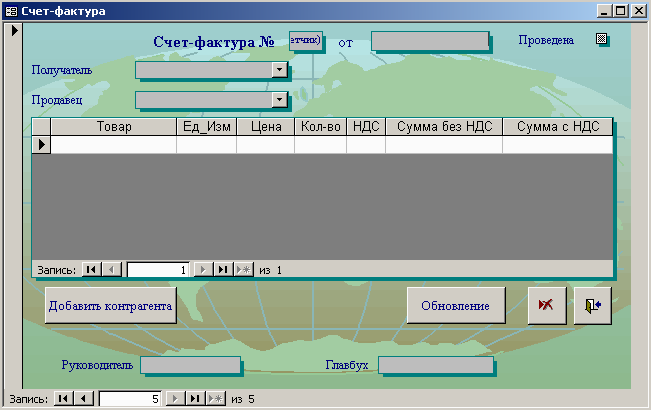Click the empty Товар cell in first row
This screenshot has height=410, width=651.
click(x=114, y=145)
